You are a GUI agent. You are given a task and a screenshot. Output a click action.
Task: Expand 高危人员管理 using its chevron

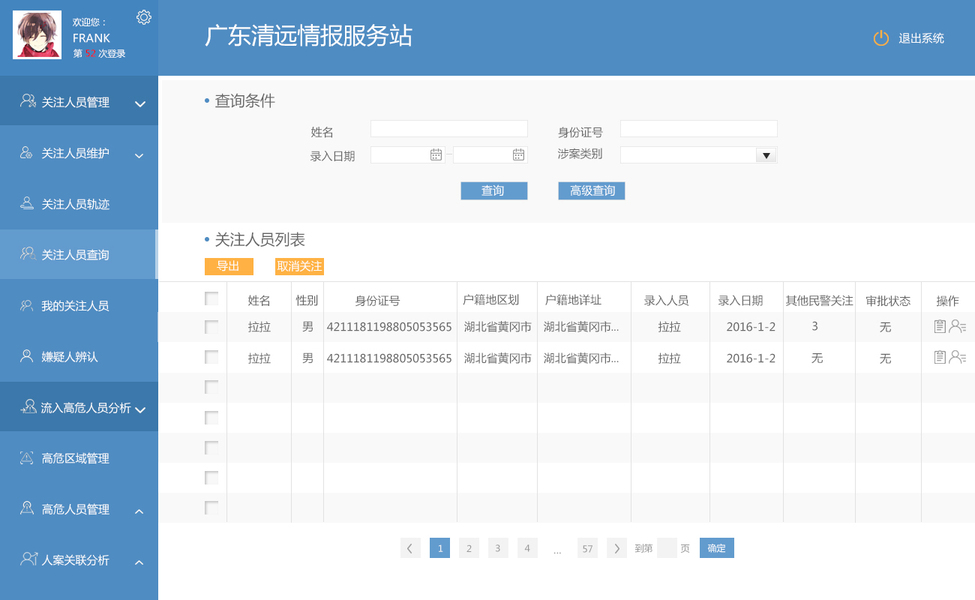[139, 511]
